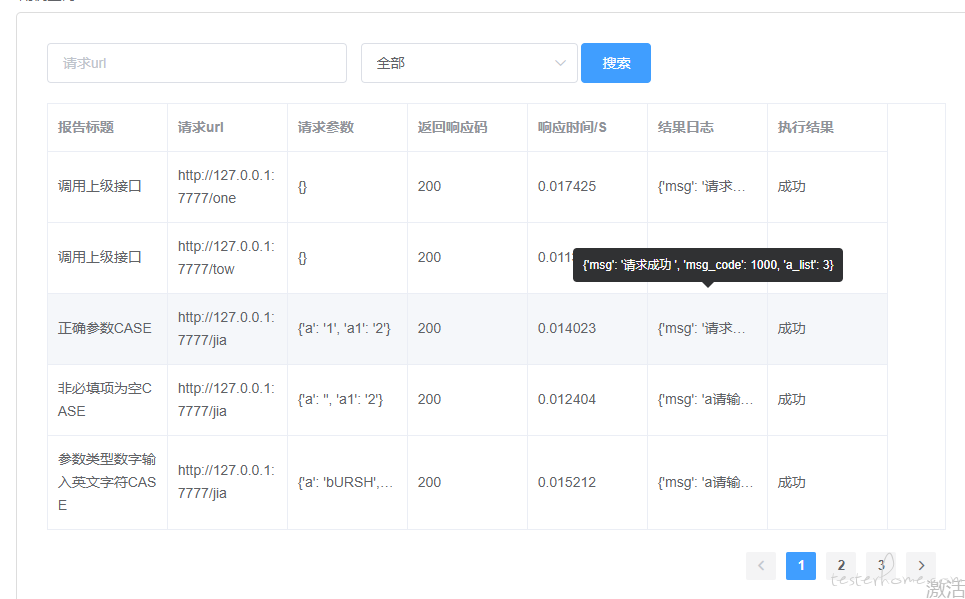965x599 pixels.
Task: Select current page 1 button
Action: coord(801,566)
